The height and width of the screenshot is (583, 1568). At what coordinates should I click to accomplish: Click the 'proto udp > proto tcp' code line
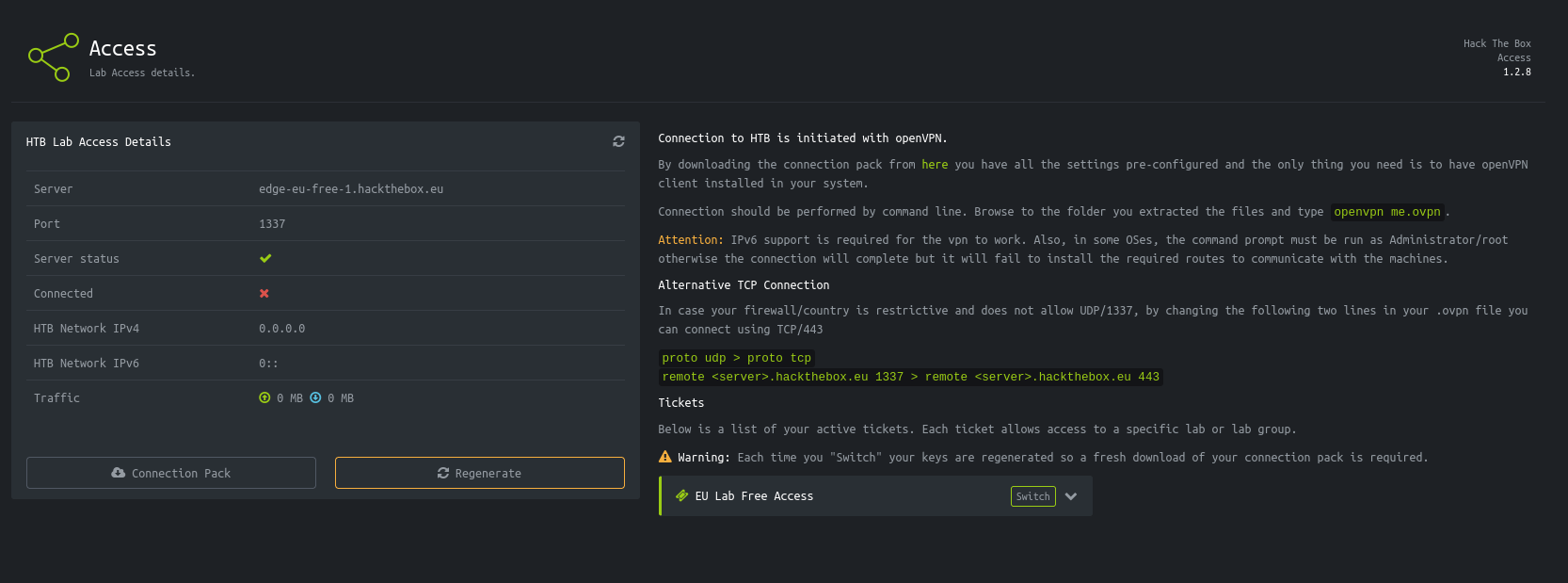click(736, 358)
